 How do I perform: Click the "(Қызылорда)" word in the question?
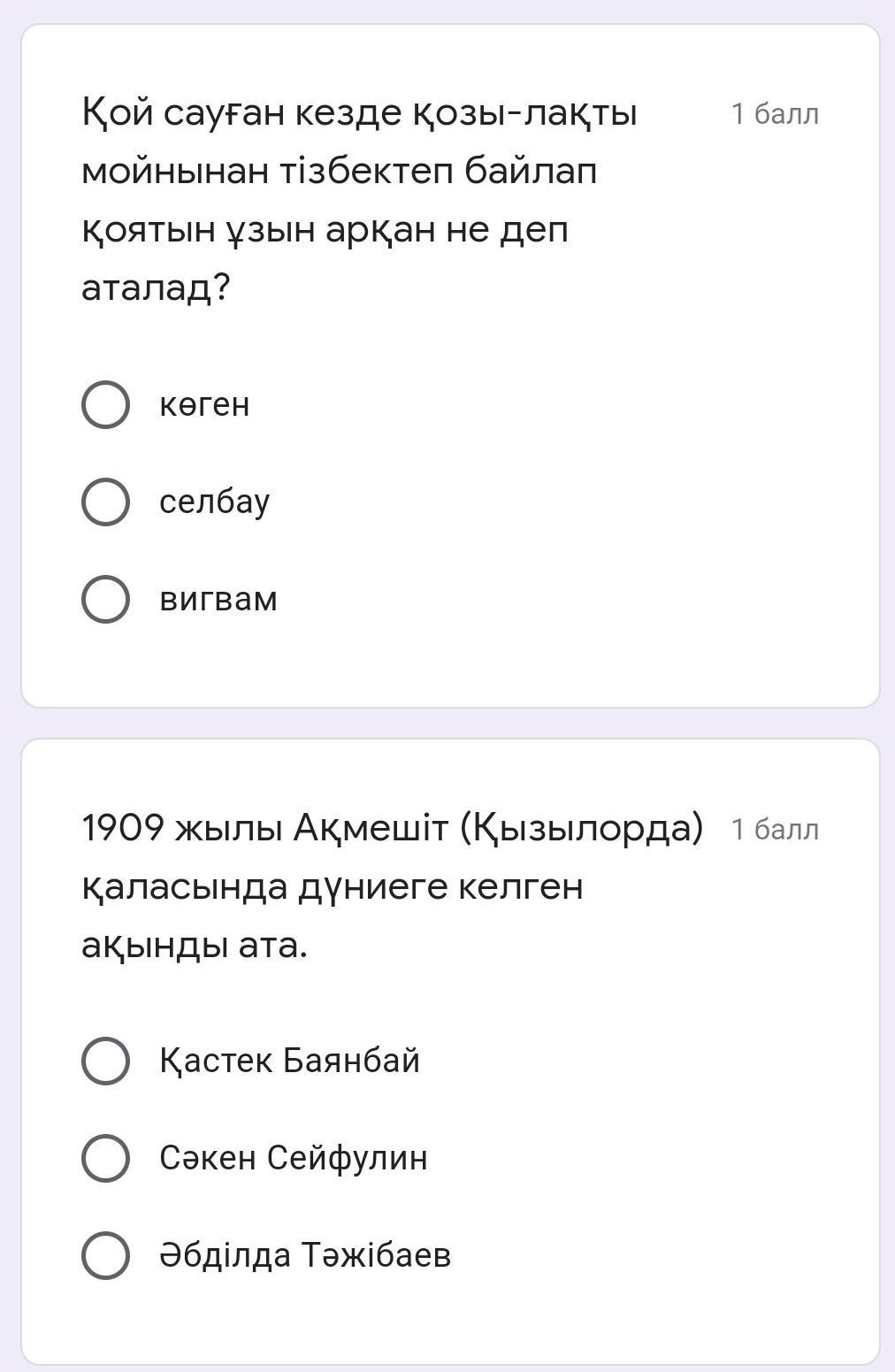pyautogui.click(x=581, y=828)
